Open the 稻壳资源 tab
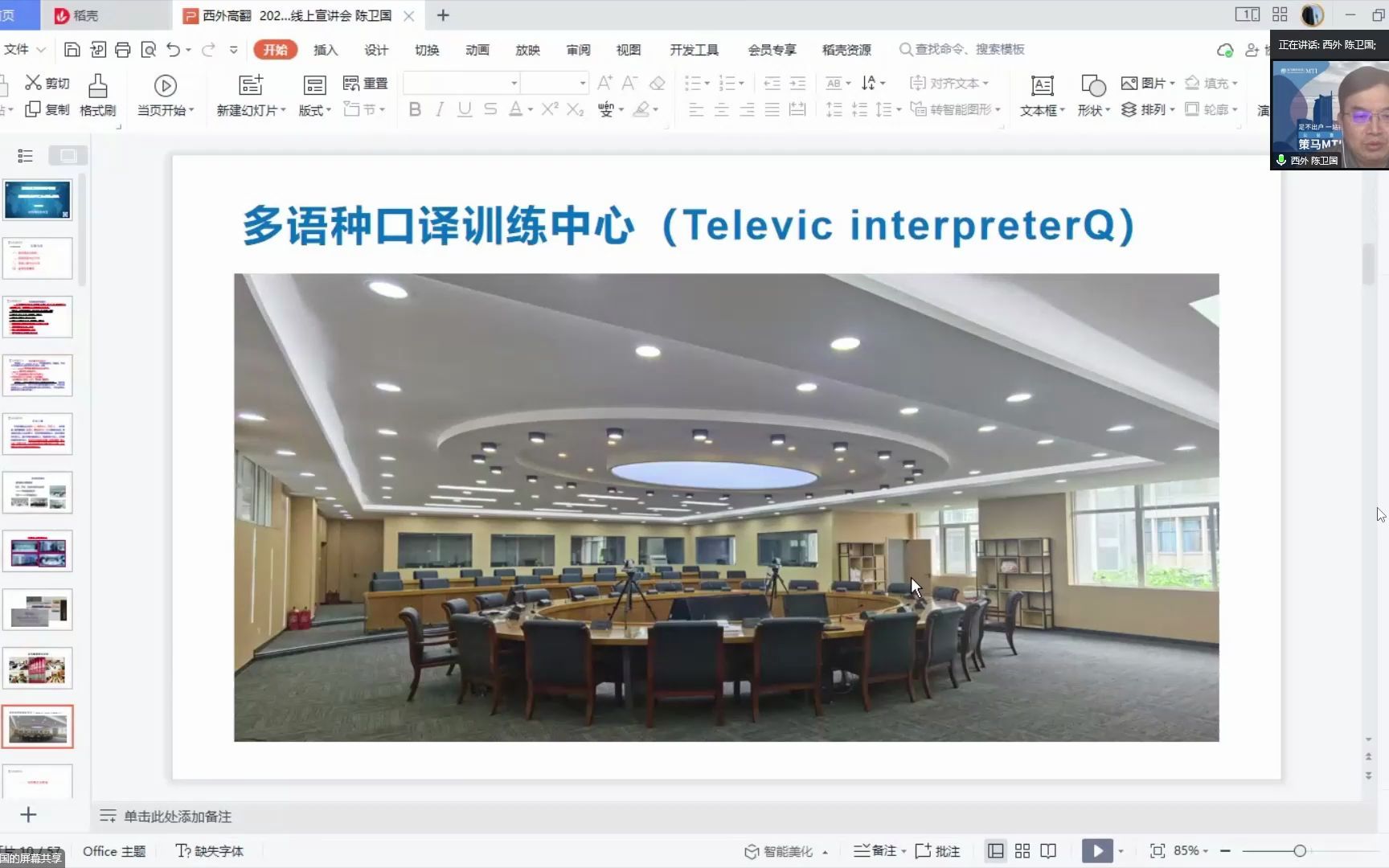The width and height of the screenshot is (1389, 868). [846, 50]
